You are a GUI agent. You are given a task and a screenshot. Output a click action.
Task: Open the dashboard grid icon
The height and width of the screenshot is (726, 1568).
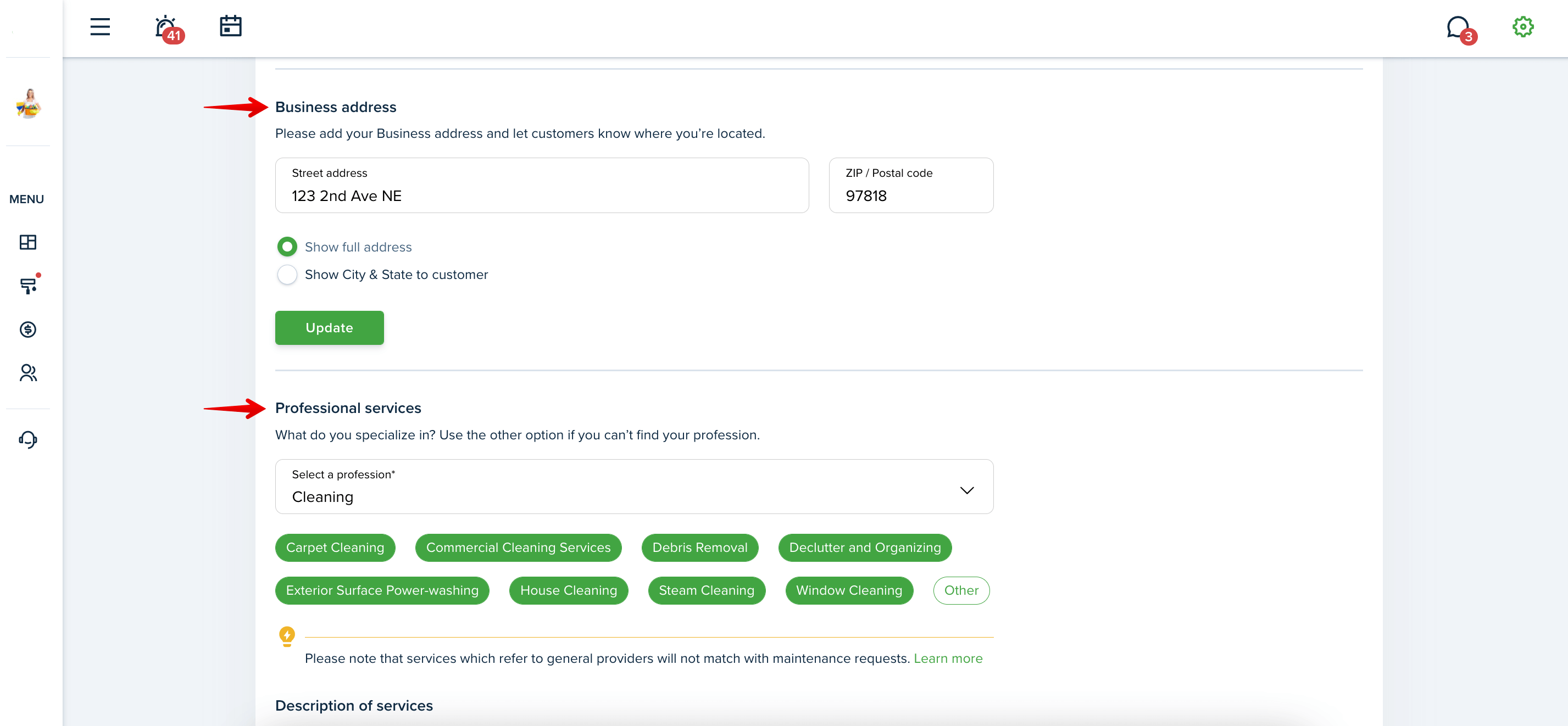tap(28, 242)
